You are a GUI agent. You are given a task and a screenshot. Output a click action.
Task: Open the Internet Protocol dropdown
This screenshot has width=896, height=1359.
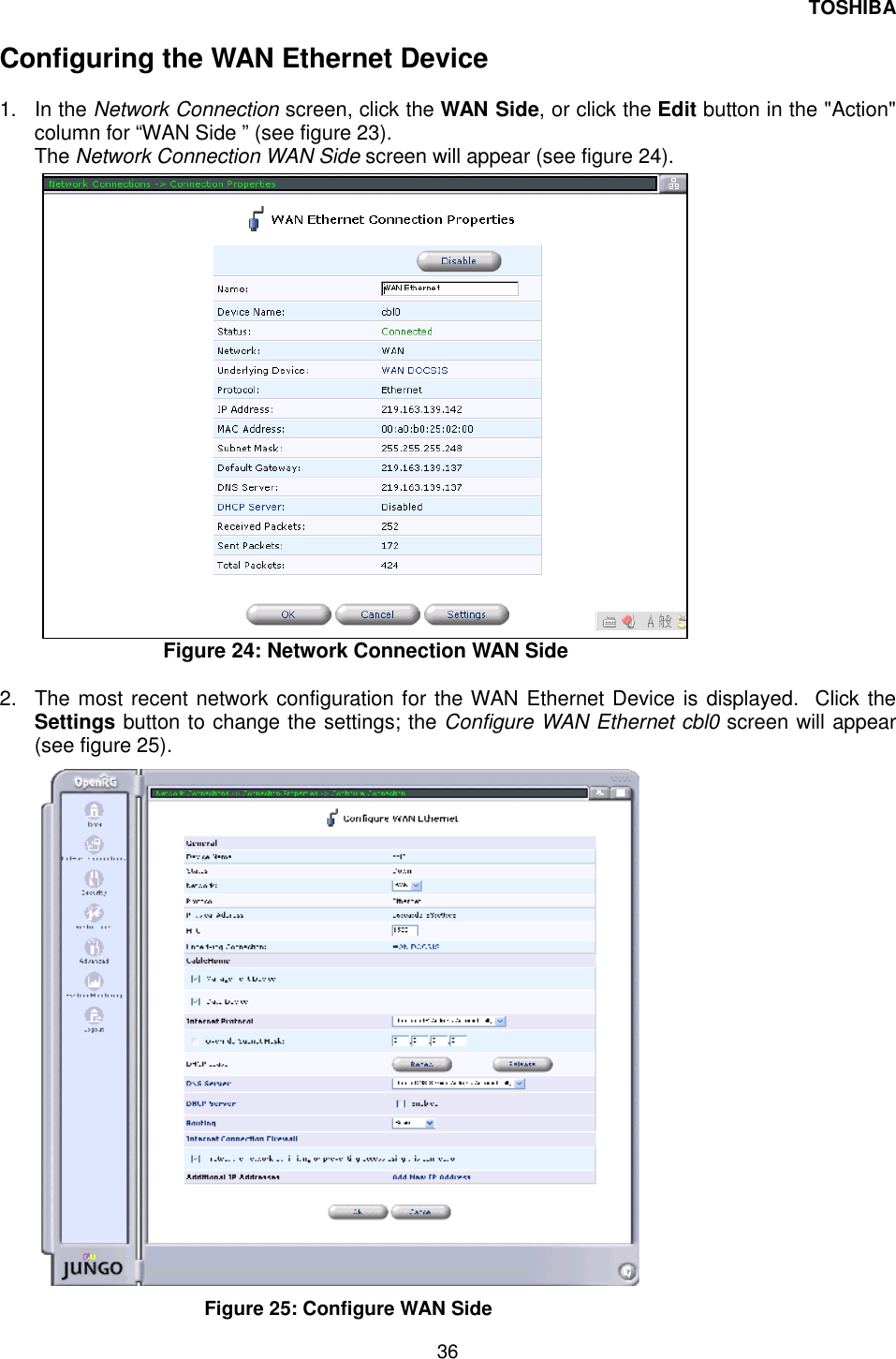[x=448, y=1020]
